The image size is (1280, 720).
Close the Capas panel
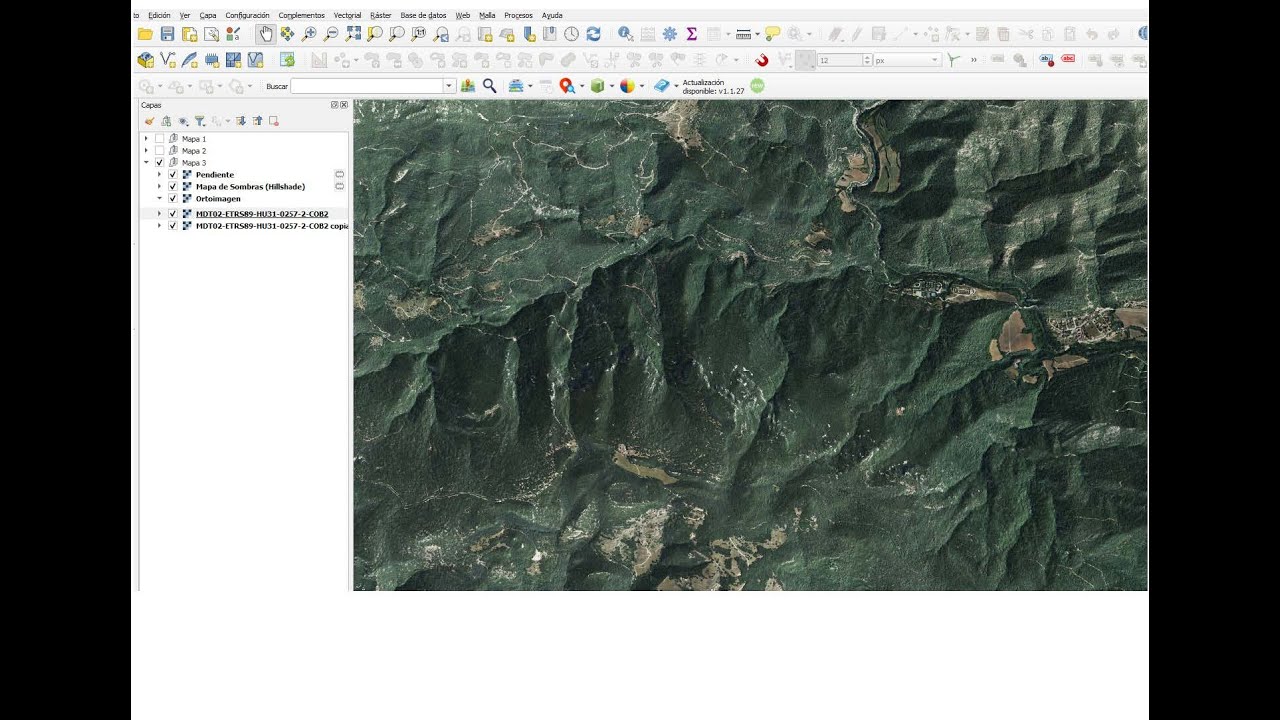pos(344,105)
